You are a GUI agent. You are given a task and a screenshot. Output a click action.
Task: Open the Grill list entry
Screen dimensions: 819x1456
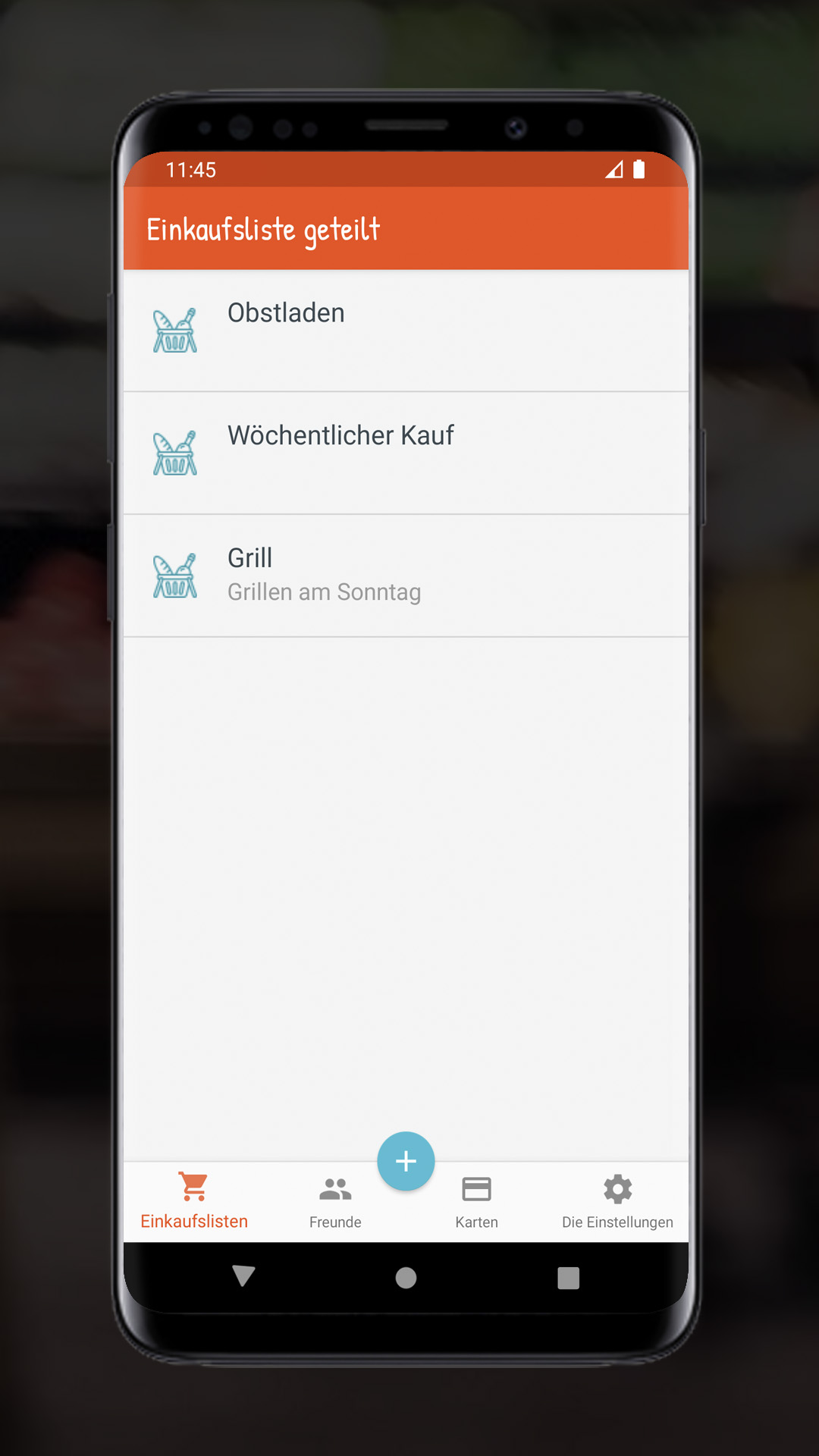point(406,576)
